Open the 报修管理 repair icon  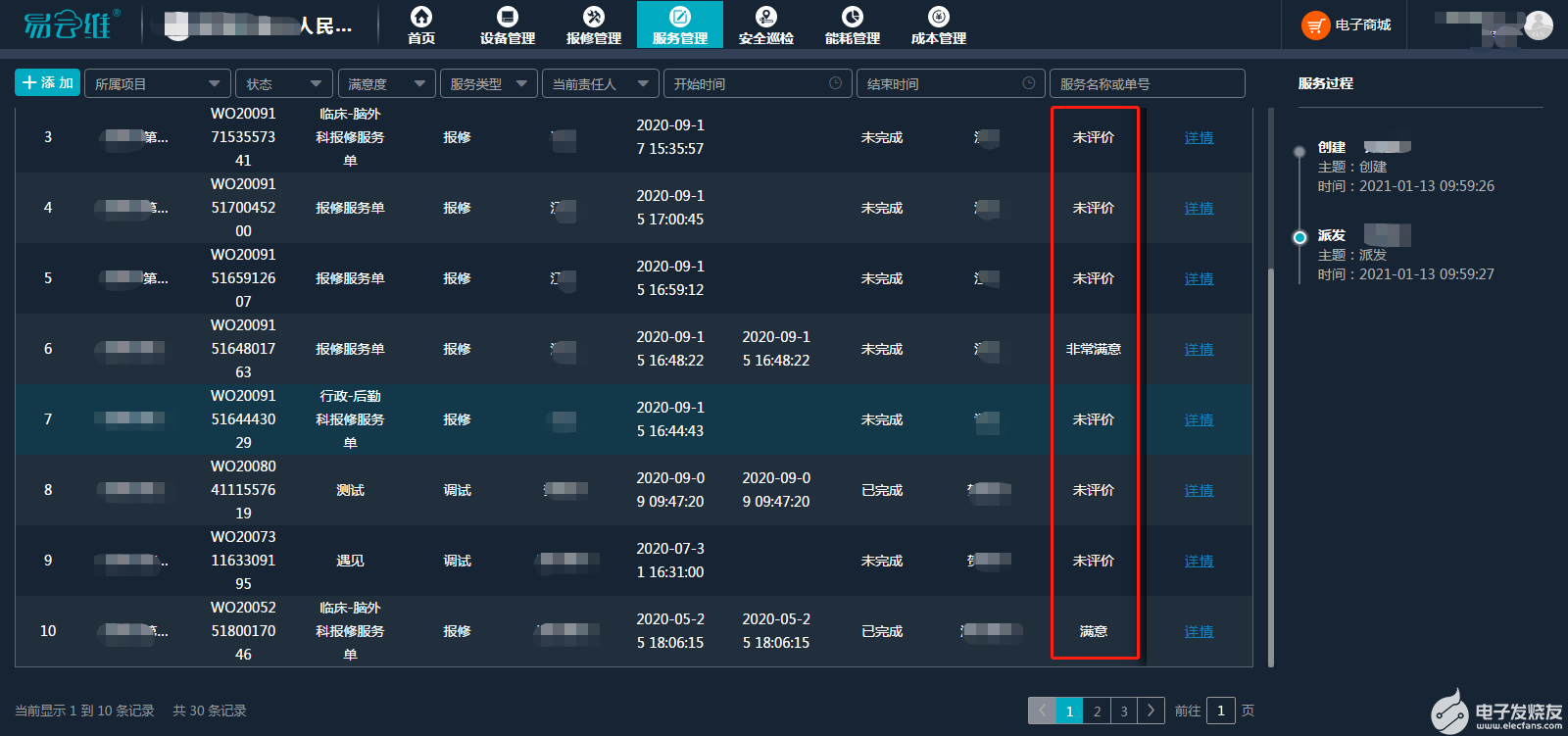[x=594, y=17]
